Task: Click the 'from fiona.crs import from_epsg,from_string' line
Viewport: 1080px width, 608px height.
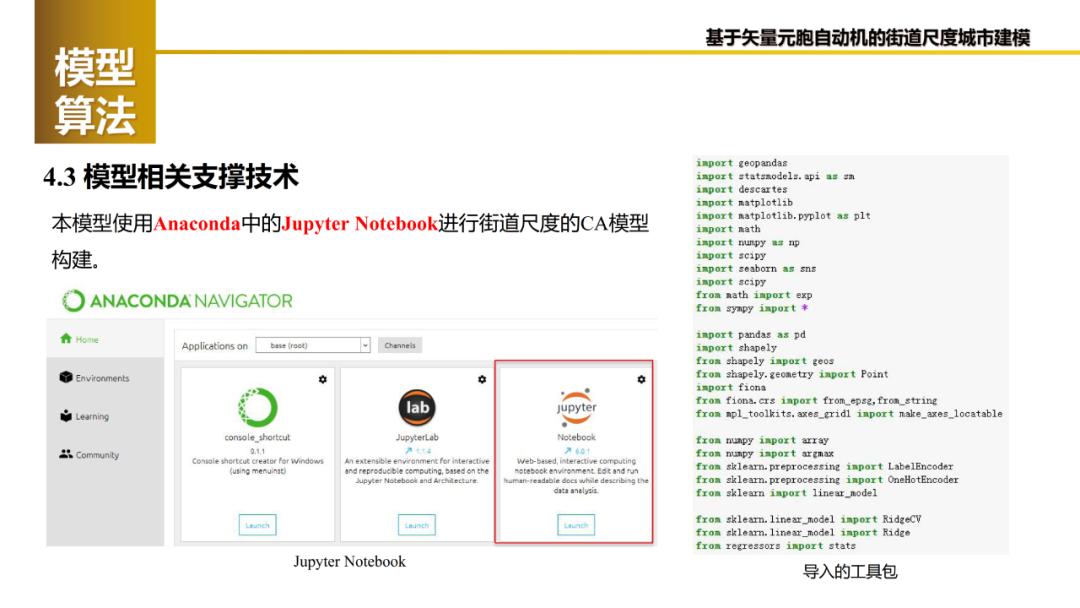Action: pyautogui.click(x=816, y=400)
